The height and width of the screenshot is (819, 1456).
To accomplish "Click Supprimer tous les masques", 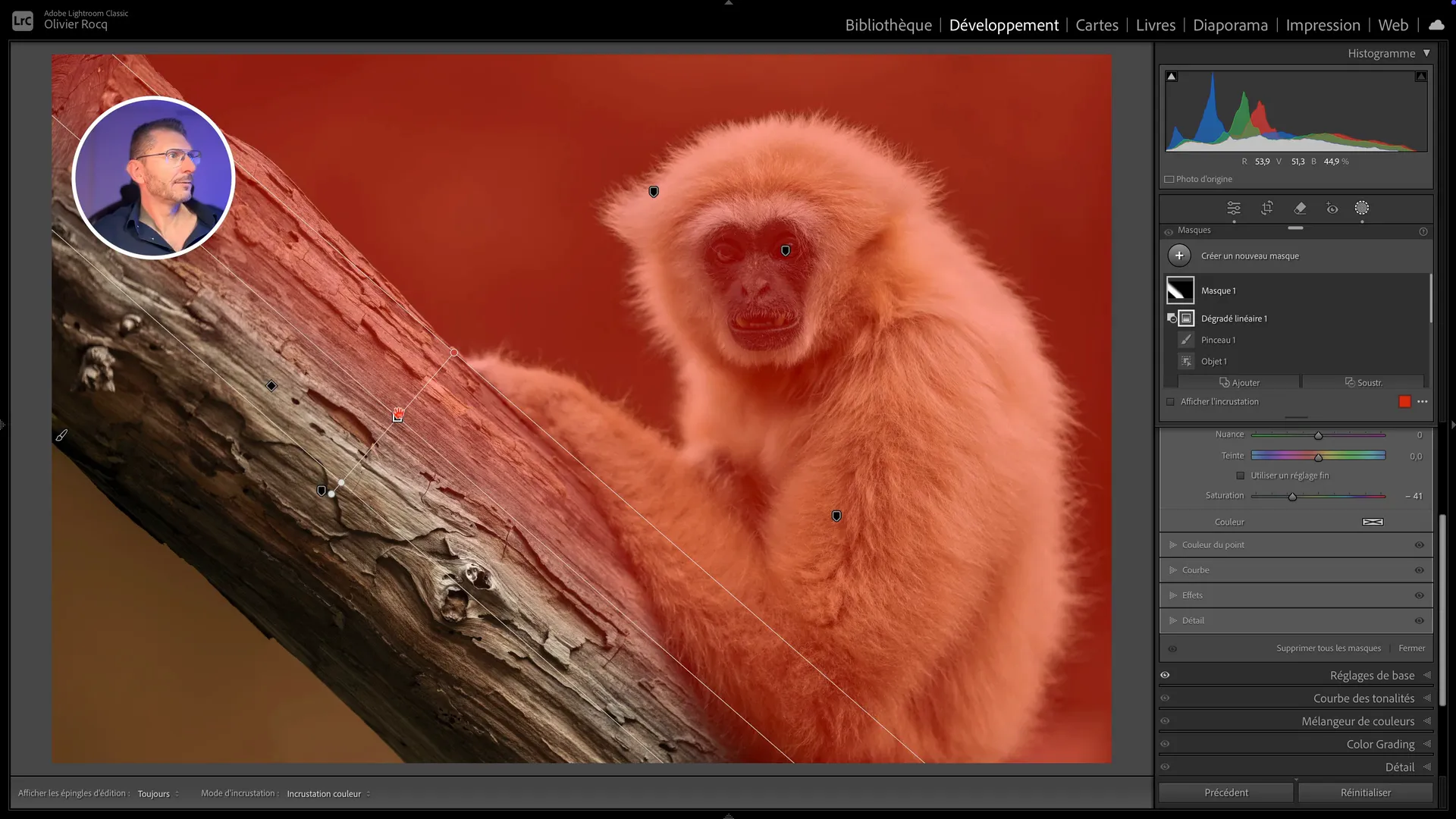I will [x=1328, y=648].
